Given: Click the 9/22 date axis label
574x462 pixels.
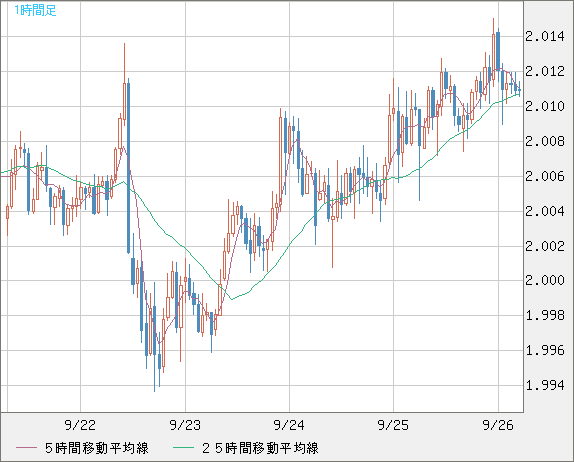Looking at the screenshot, I should pos(80,425).
